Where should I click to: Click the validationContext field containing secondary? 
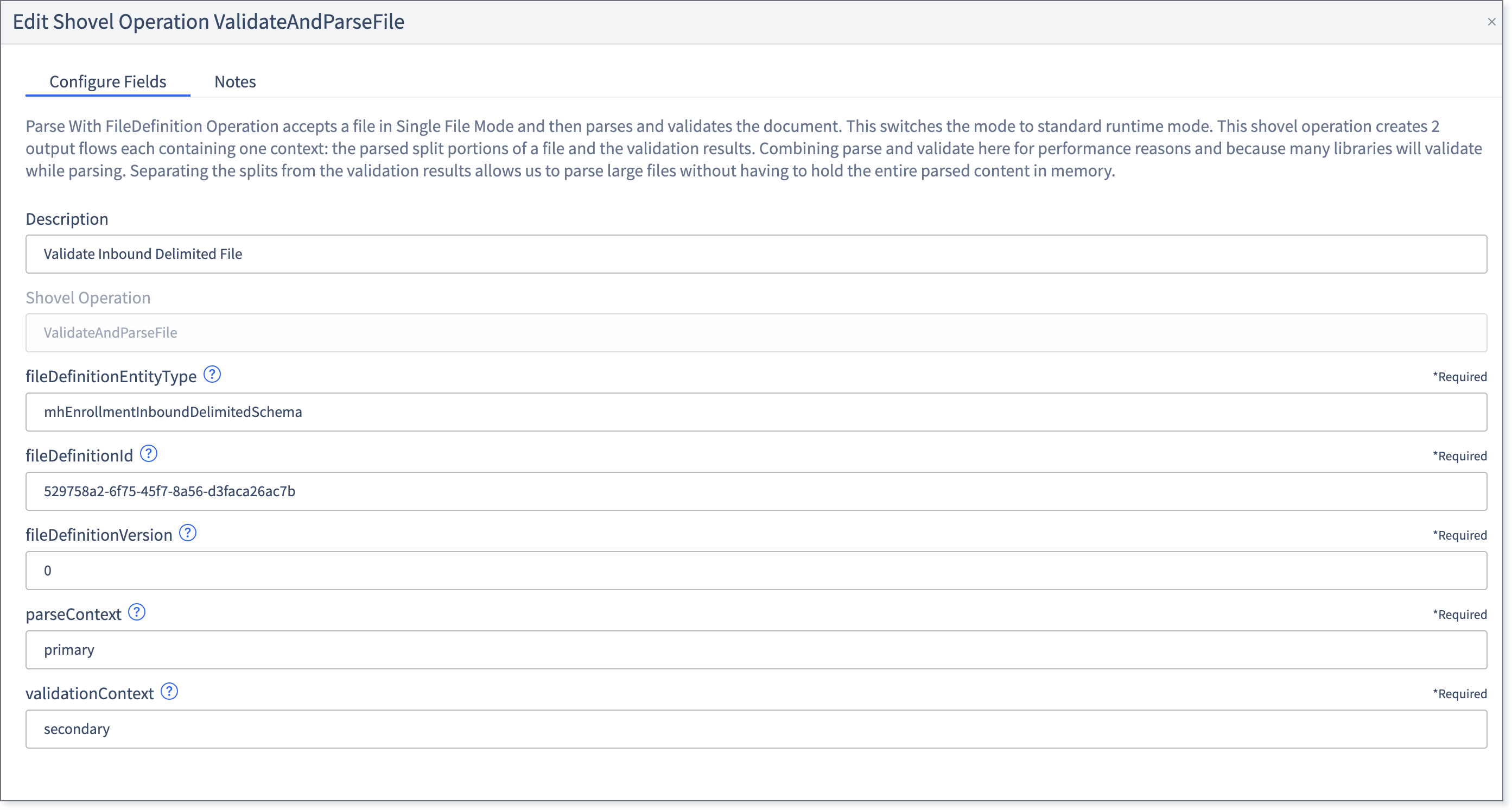coord(756,729)
